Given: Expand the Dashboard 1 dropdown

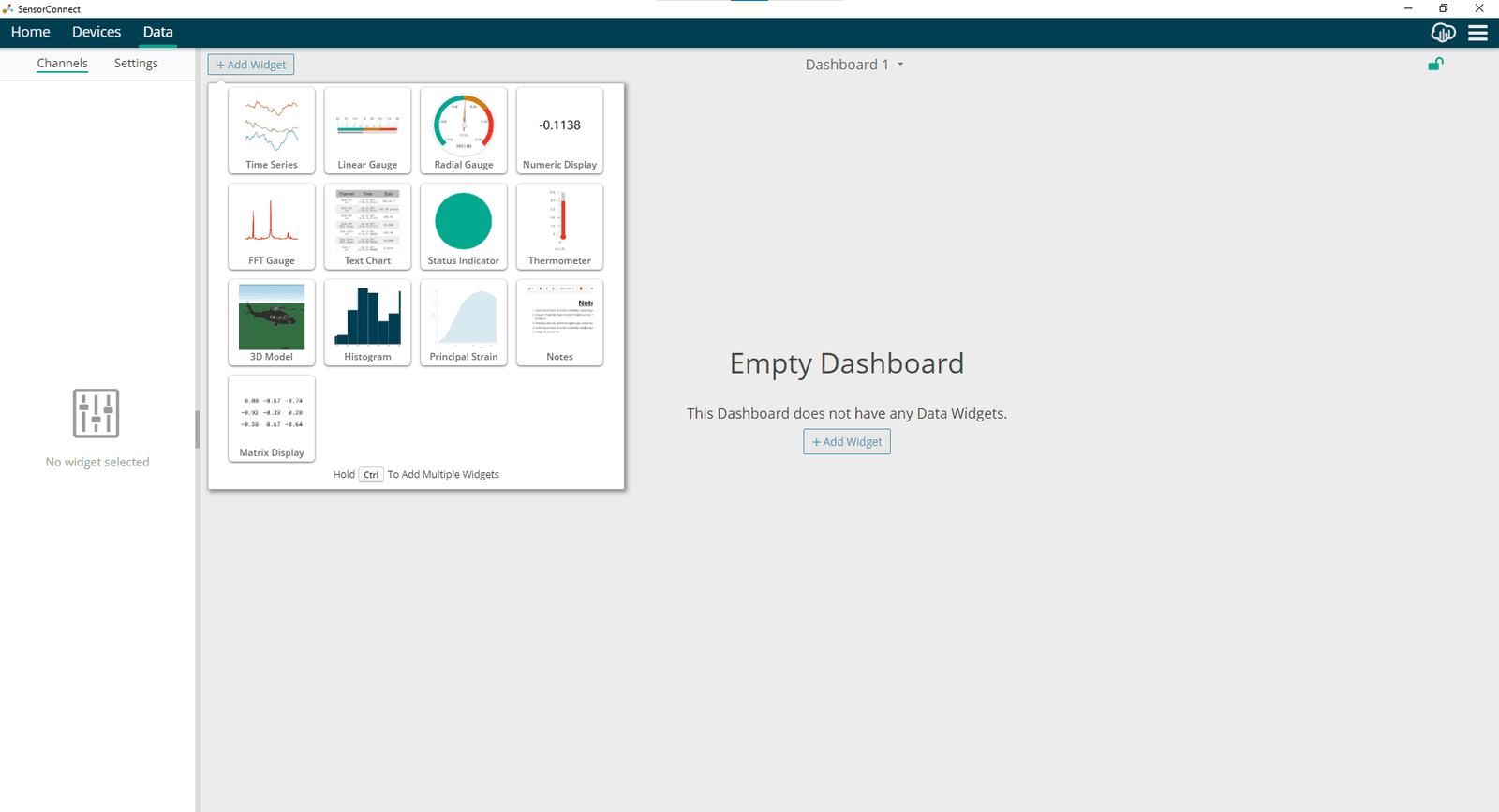Looking at the screenshot, I should (x=854, y=65).
